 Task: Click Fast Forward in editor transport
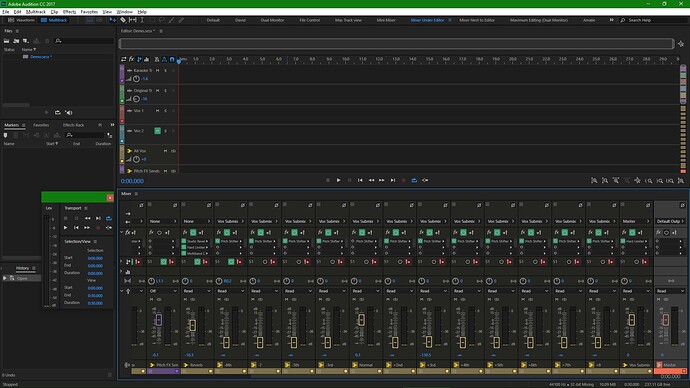click(382, 180)
